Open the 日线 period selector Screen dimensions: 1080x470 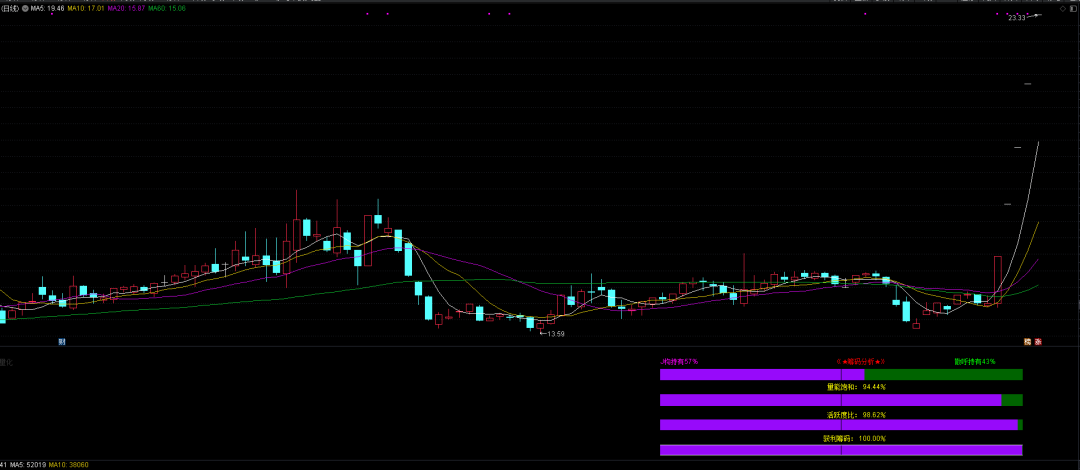pyautogui.click(x=10, y=8)
